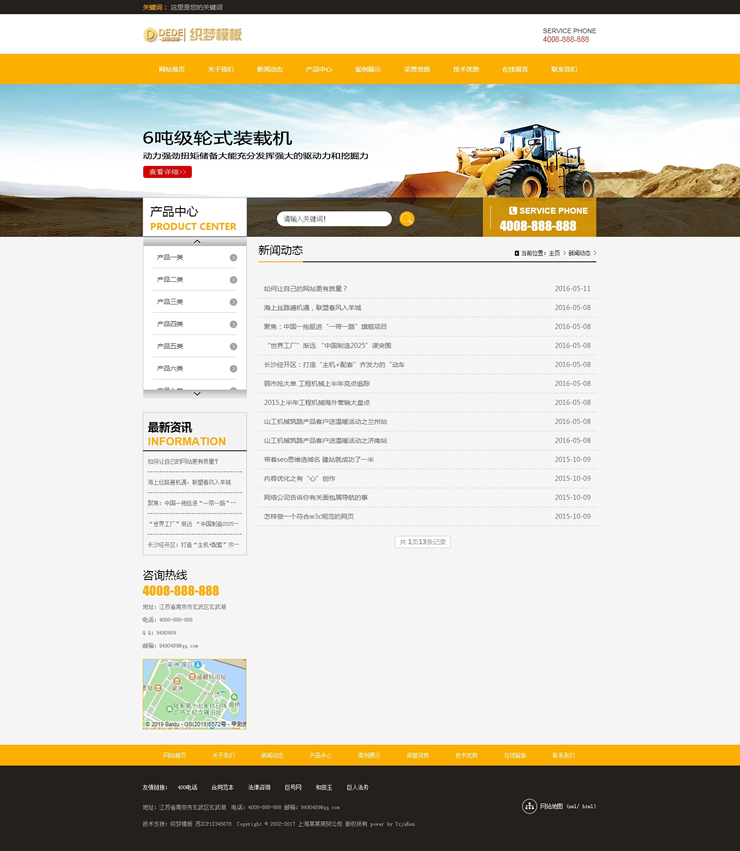
Task: Click arrow icon beside 产品五类
Action: tap(233, 346)
